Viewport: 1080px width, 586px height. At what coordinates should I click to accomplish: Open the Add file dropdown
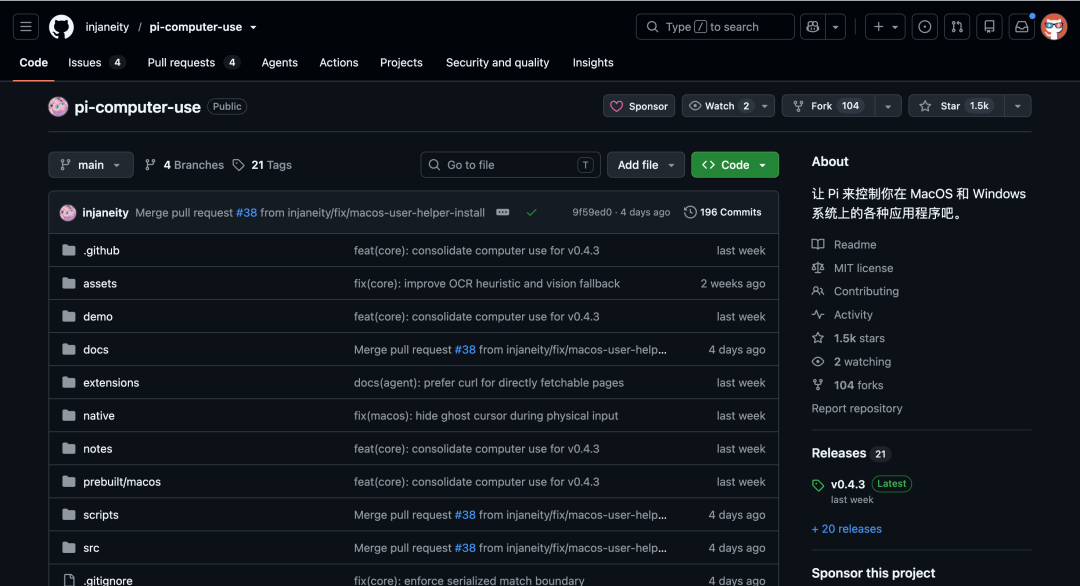(x=645, y=165)
